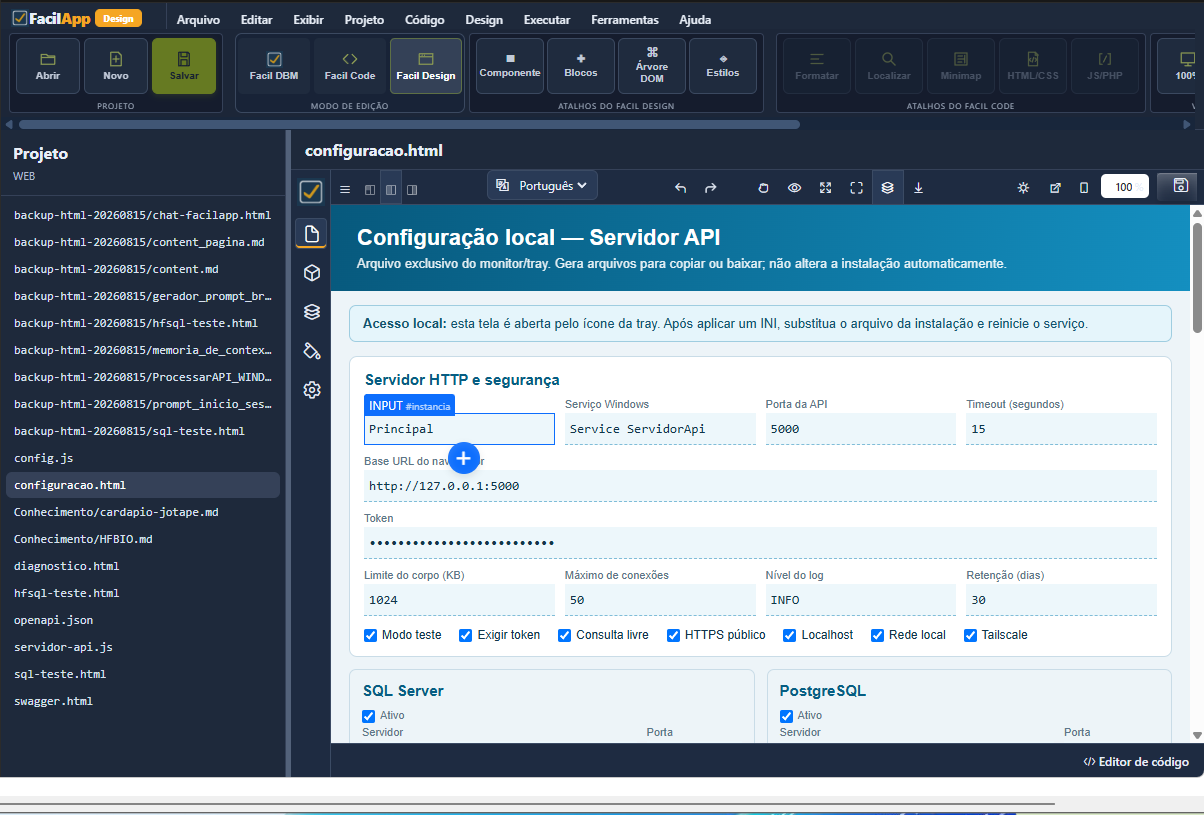Open the Projeto menu
The height and width of the screenshot is (815, 1204).
(x=364, y=20)
